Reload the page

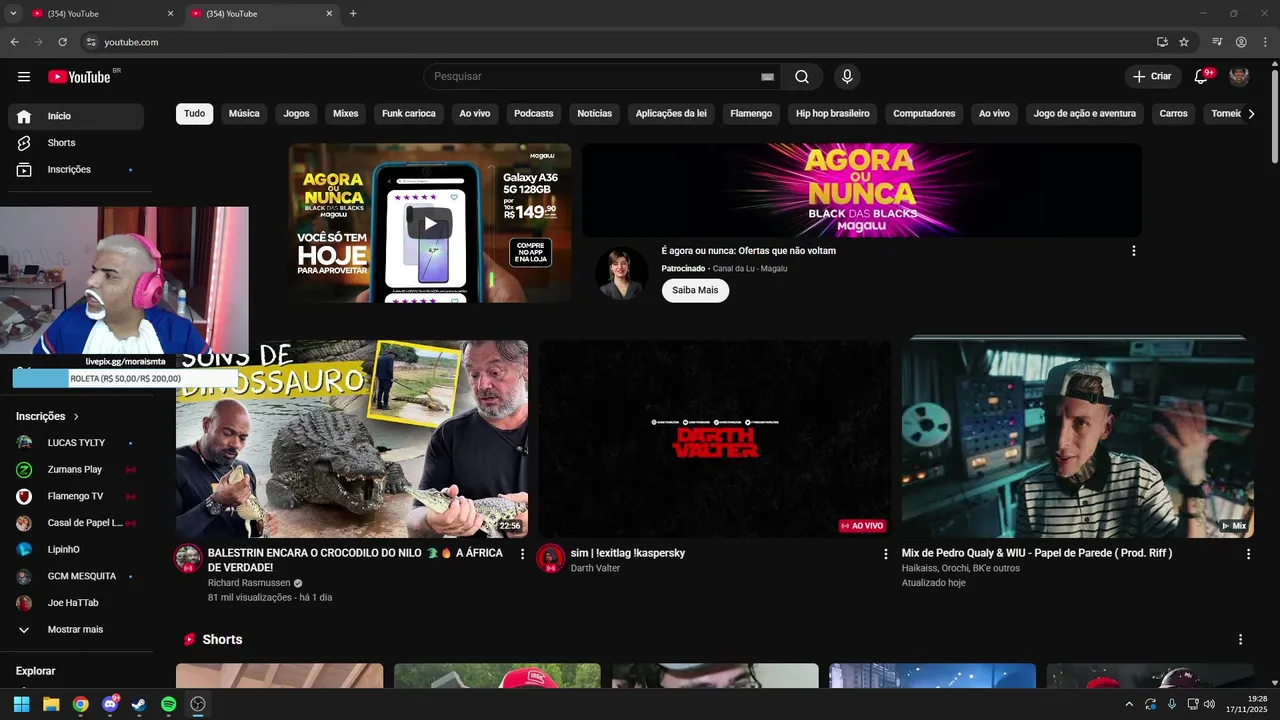coord(62,42)
